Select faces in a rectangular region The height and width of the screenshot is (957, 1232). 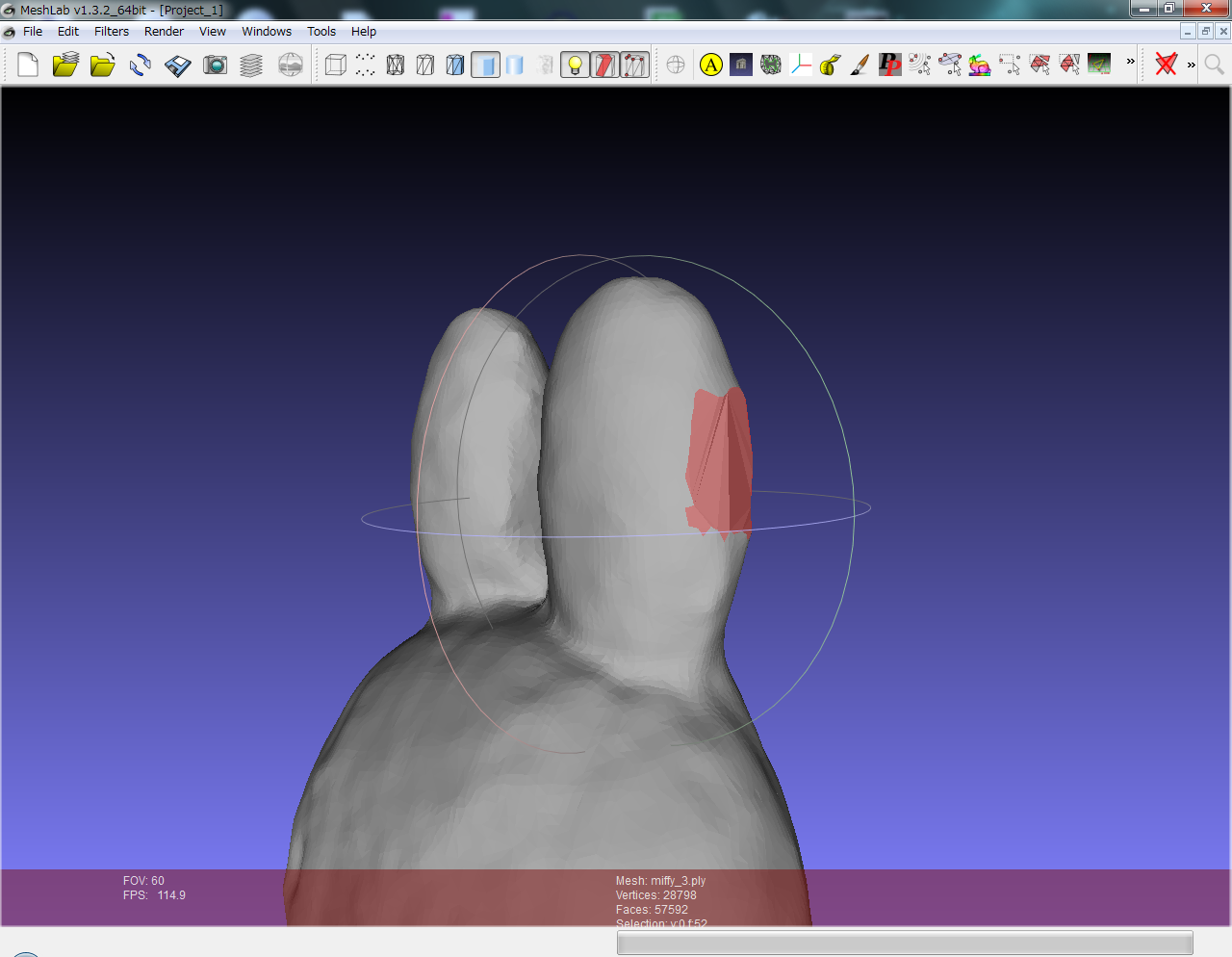click(x=1039, y=65)
